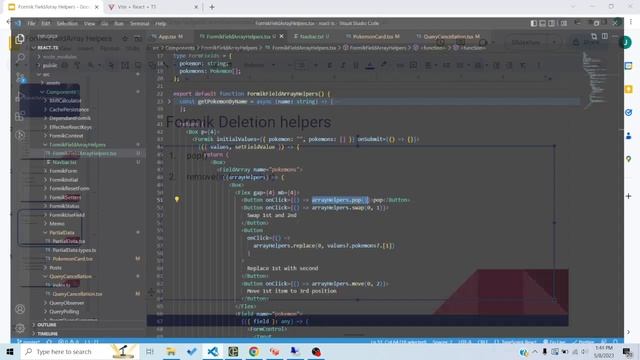Open Google Keep in the side panel

pos(629,89)
